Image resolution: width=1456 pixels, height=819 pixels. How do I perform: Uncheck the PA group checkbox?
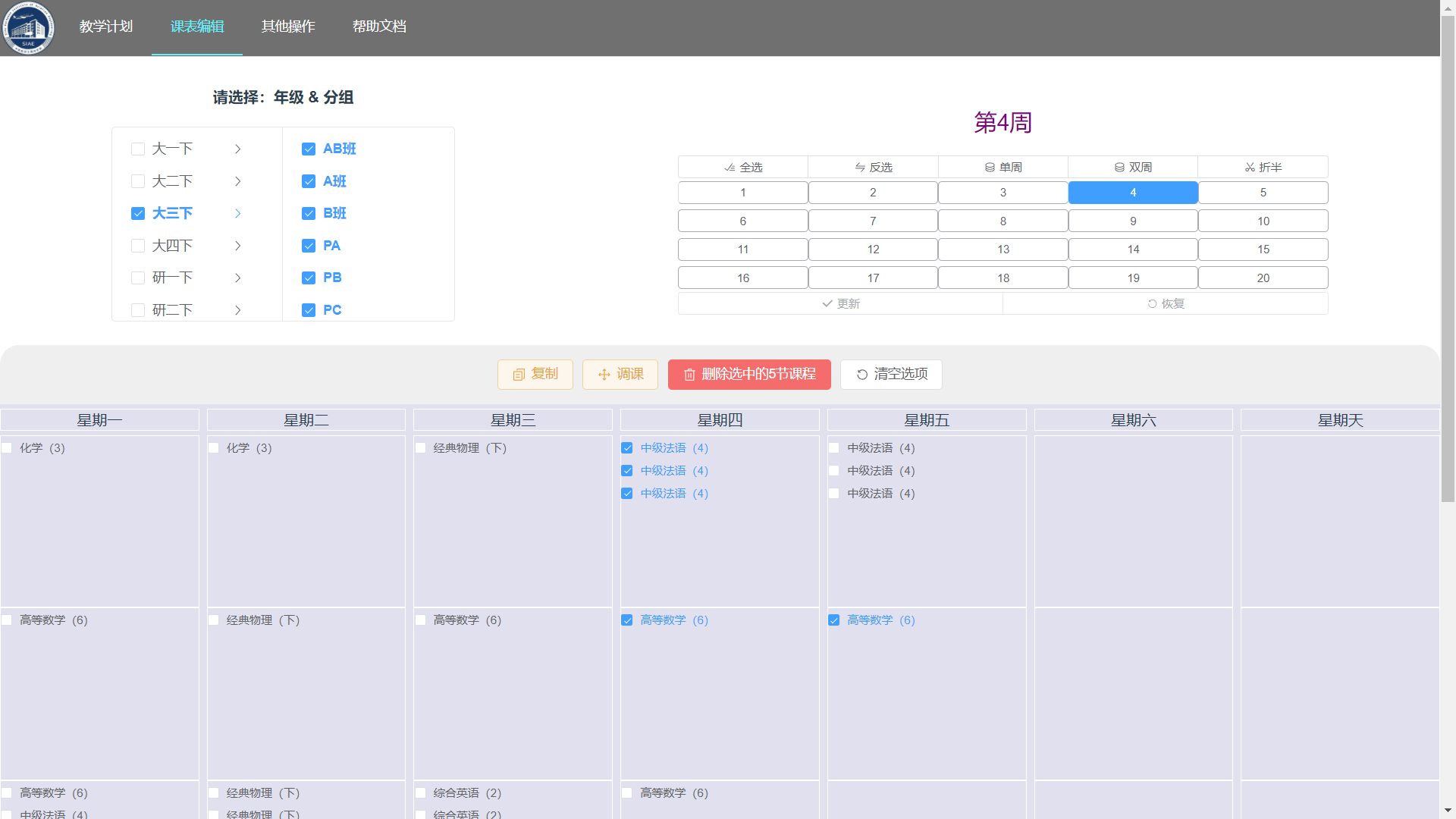[309, 246]
